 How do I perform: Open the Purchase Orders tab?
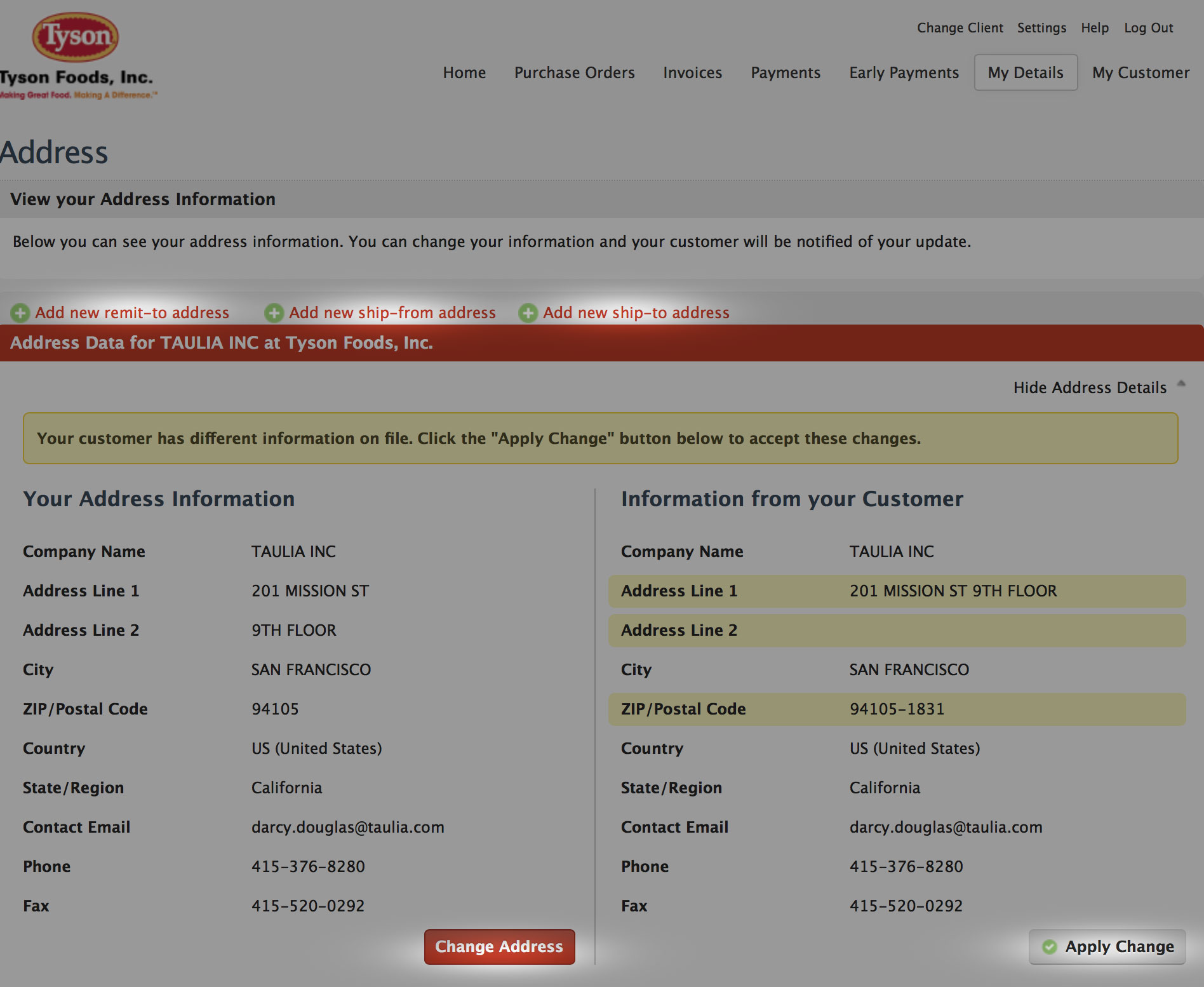pos(574,72)
